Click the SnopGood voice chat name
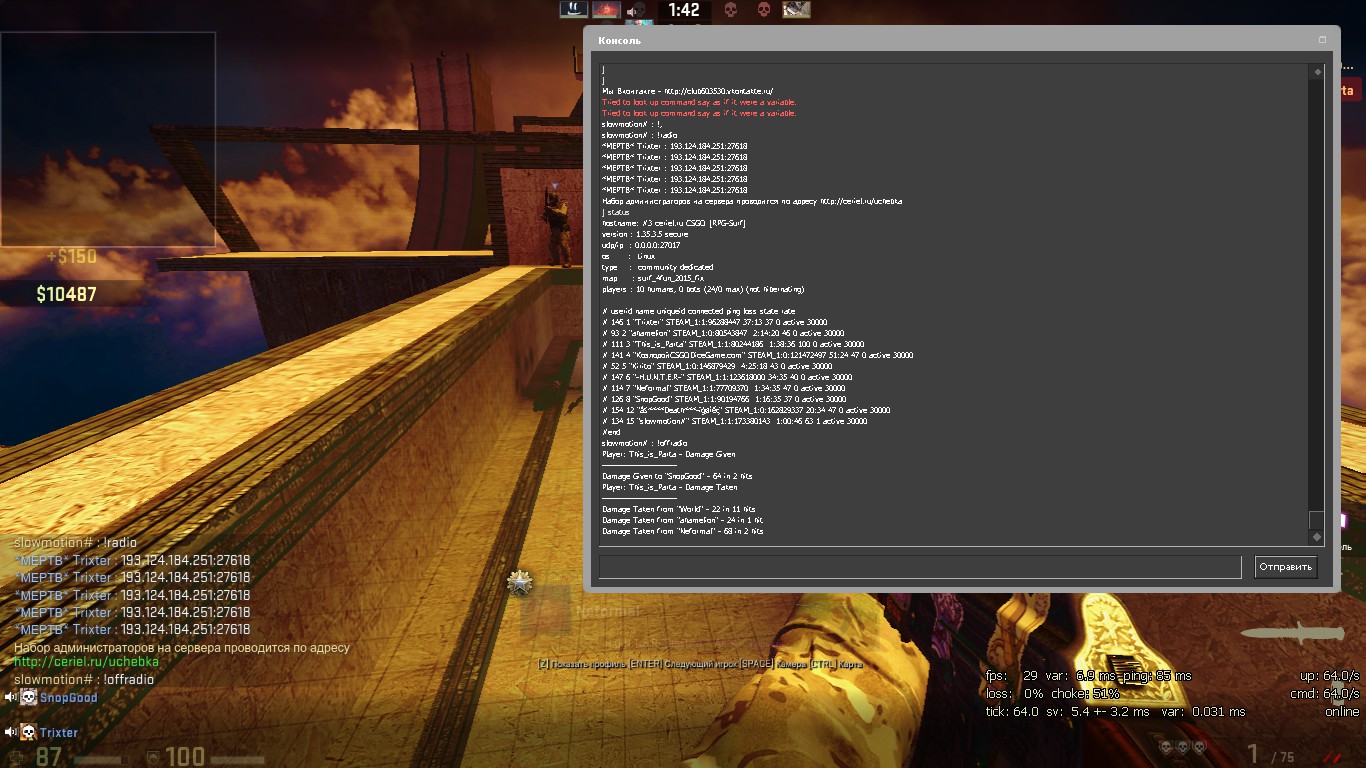The image size is (1366, 768). [69, 697]
